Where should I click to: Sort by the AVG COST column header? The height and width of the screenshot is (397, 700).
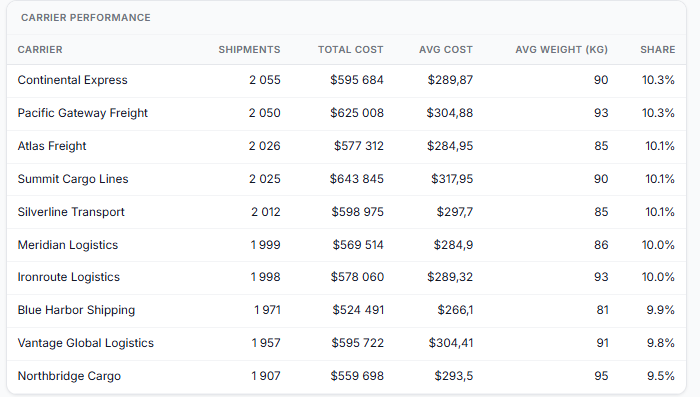(x=446, y=50)
